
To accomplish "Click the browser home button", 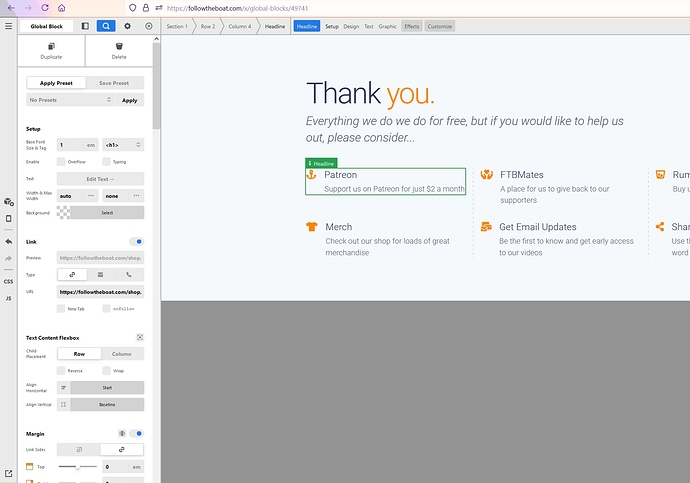I will 62,8.
